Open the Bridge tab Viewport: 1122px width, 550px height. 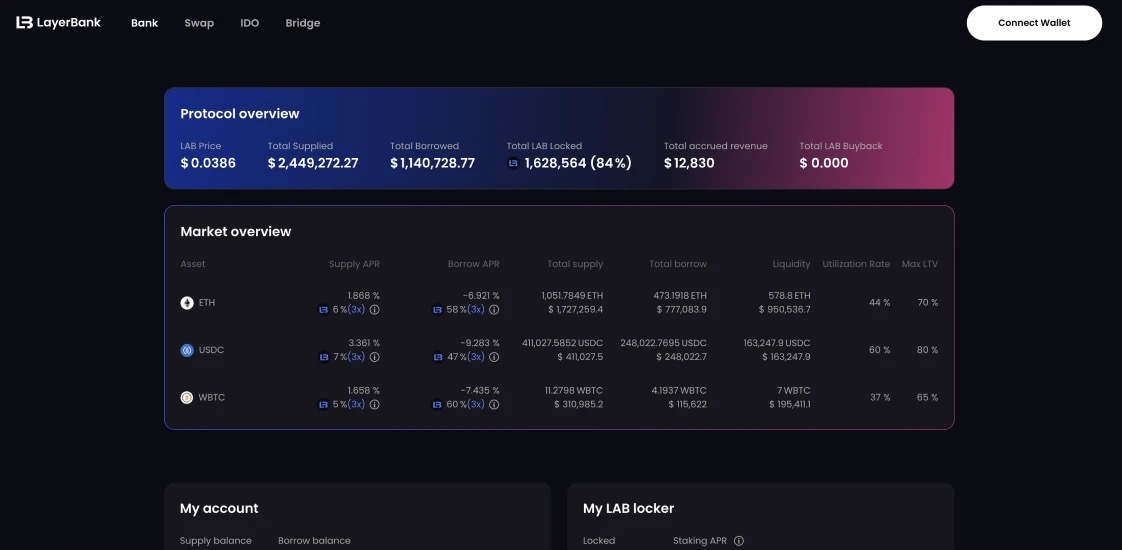pos(303,23)
